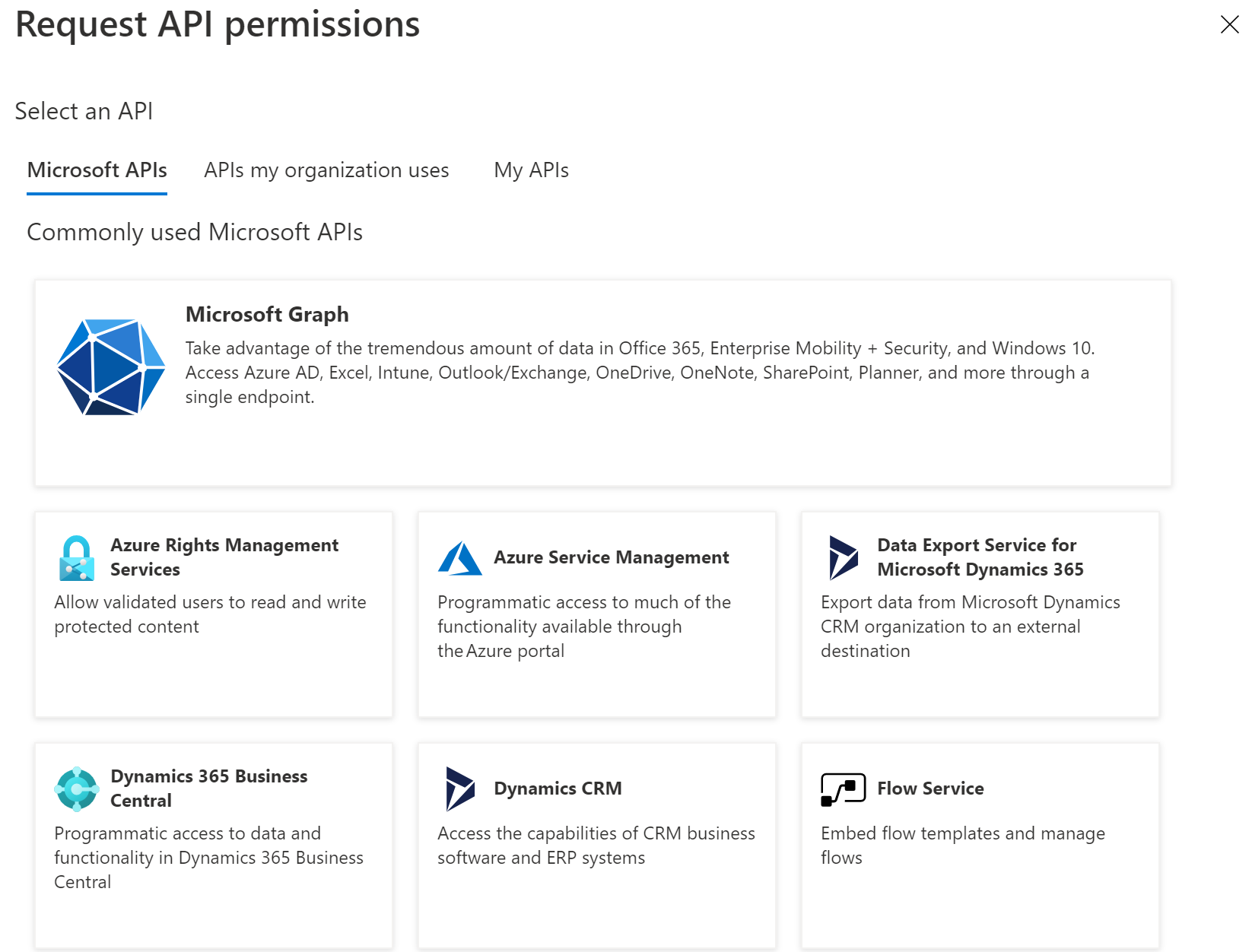Click 'Allow validated users to read and write' text

(x=210, y=614)
